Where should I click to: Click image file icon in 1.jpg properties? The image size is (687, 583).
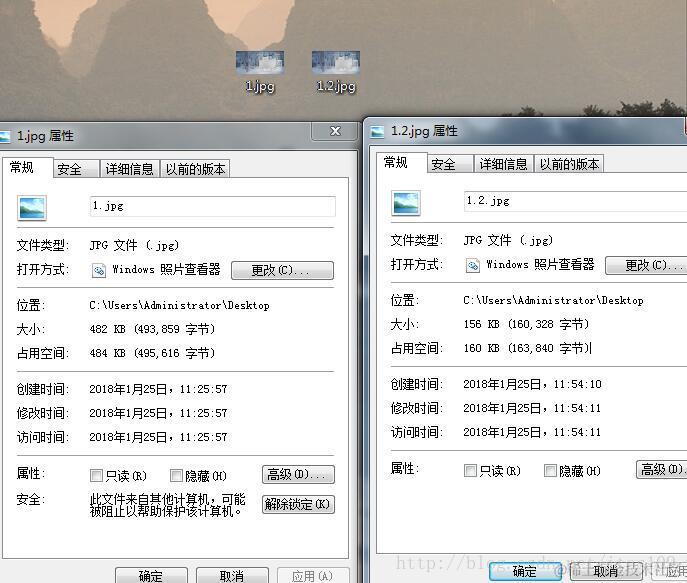[32, 208]
